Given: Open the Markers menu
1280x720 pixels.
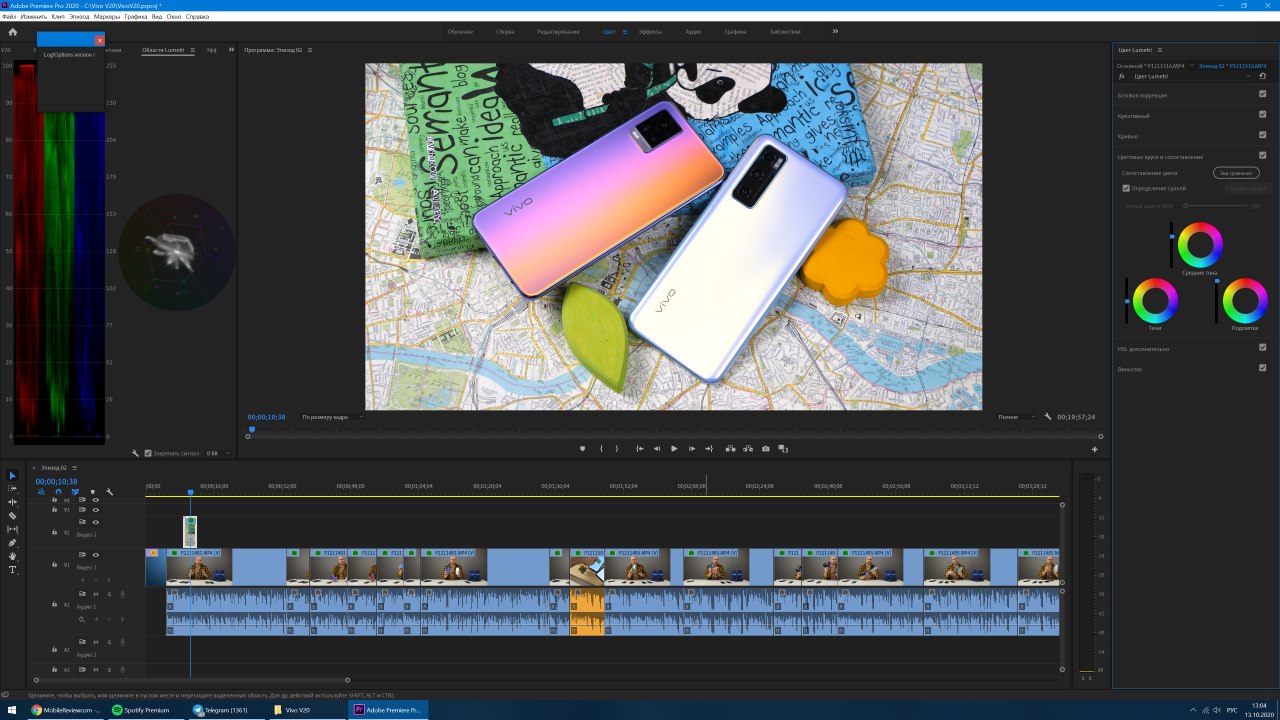Looking at the screenshot, I should click(x=107, y=17).
